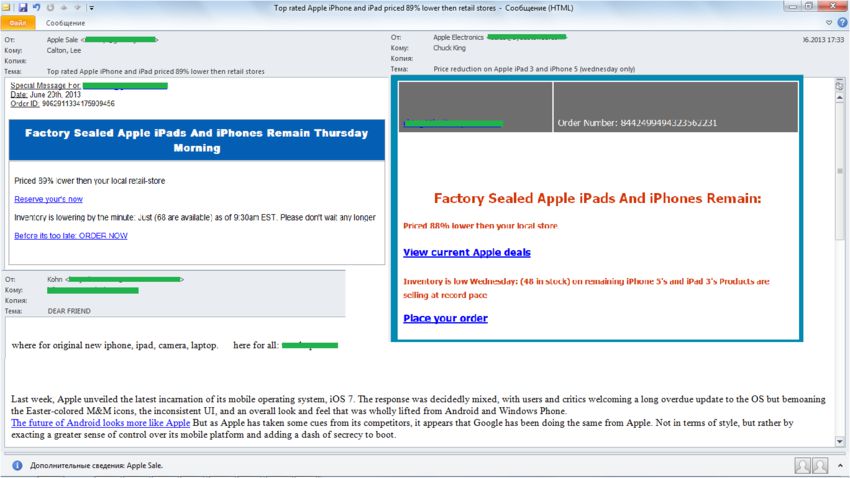Expand the ribbon using the chevron
The height and width of the screenshot is (478, 850).
[828, 23]
